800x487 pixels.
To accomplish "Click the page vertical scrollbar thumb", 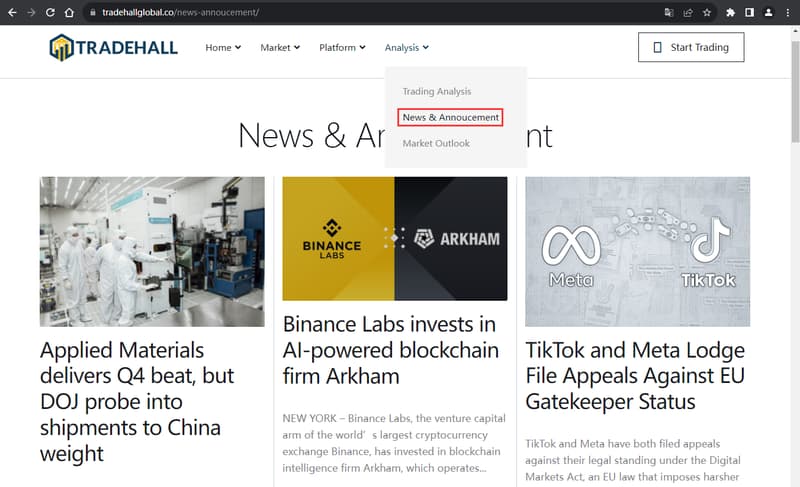I will point(795,92).
